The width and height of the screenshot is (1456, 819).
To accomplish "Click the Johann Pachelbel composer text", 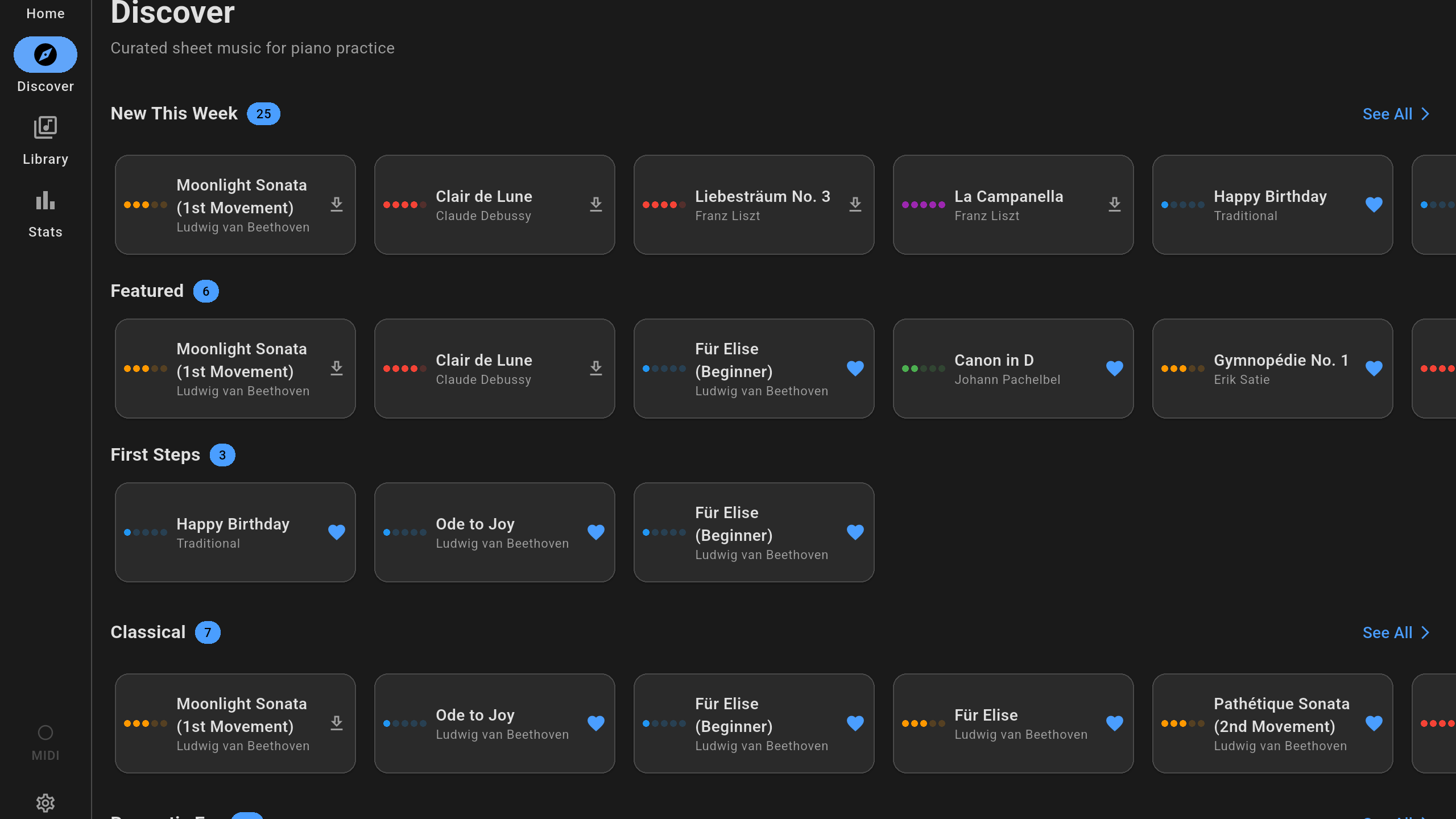I will pyautogui.click(x=1007, y=379).
